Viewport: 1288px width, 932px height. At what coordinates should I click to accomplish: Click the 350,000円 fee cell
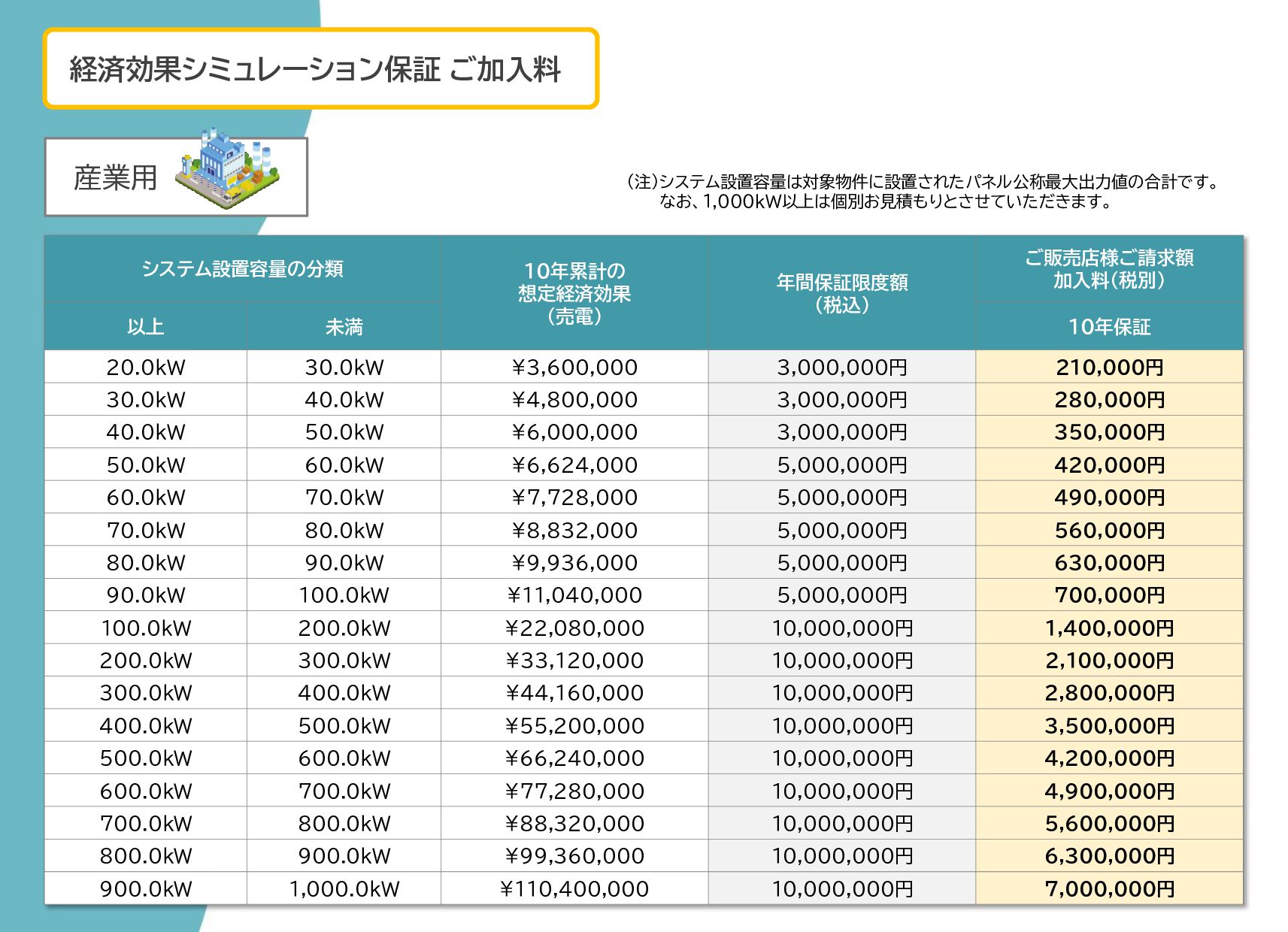coord(1109,431)
